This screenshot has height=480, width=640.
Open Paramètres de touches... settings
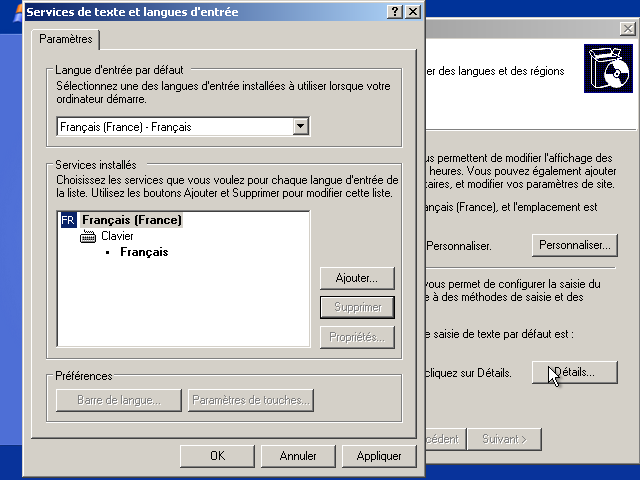[251, 401]
